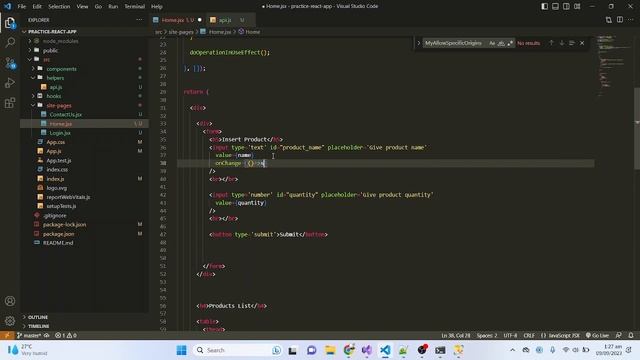Open the Help menu
Screen dimensions: 640x360
click(x=157, y=7)
